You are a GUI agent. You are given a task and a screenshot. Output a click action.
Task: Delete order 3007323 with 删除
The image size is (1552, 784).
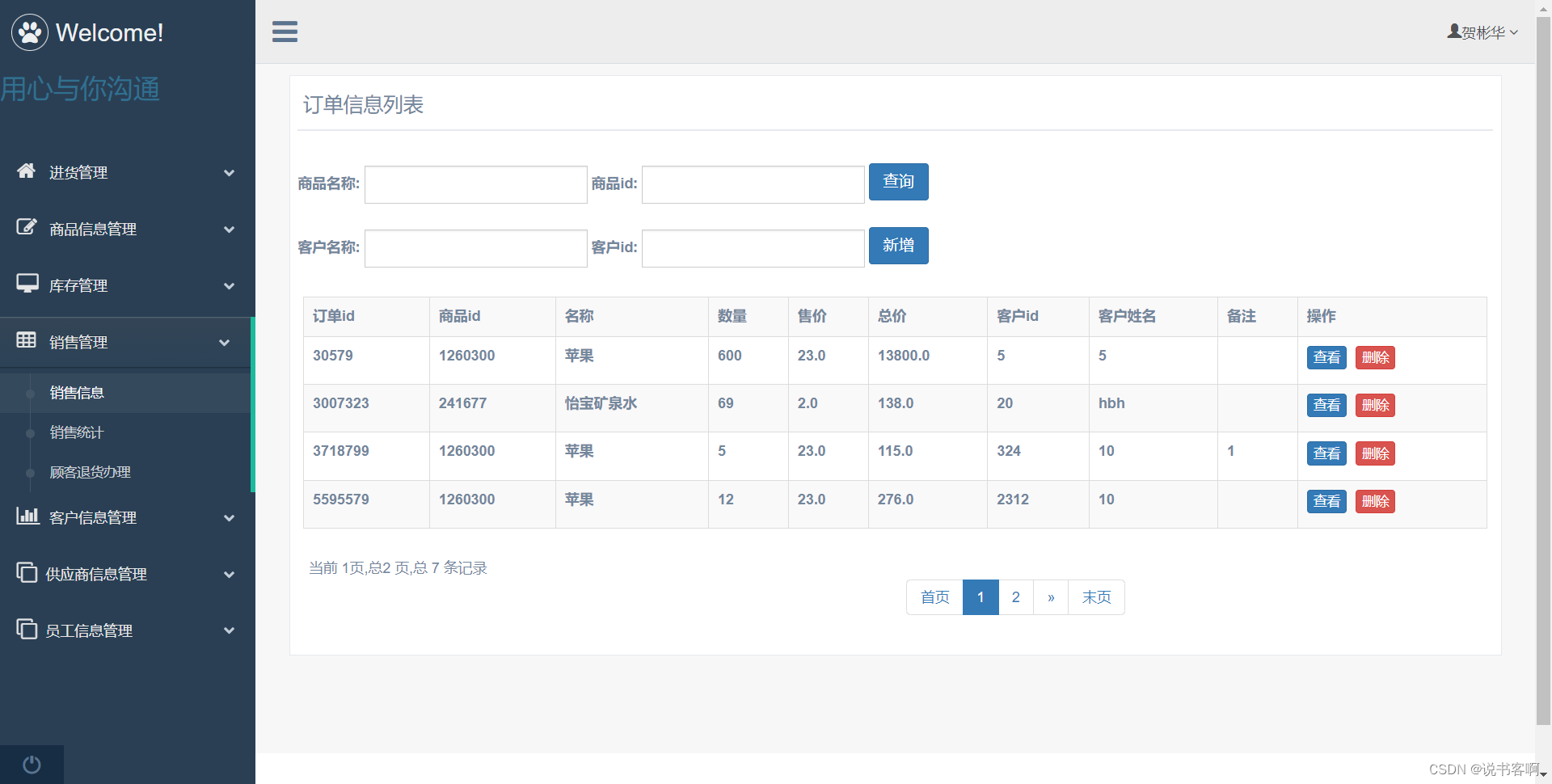pos(1375,405)
